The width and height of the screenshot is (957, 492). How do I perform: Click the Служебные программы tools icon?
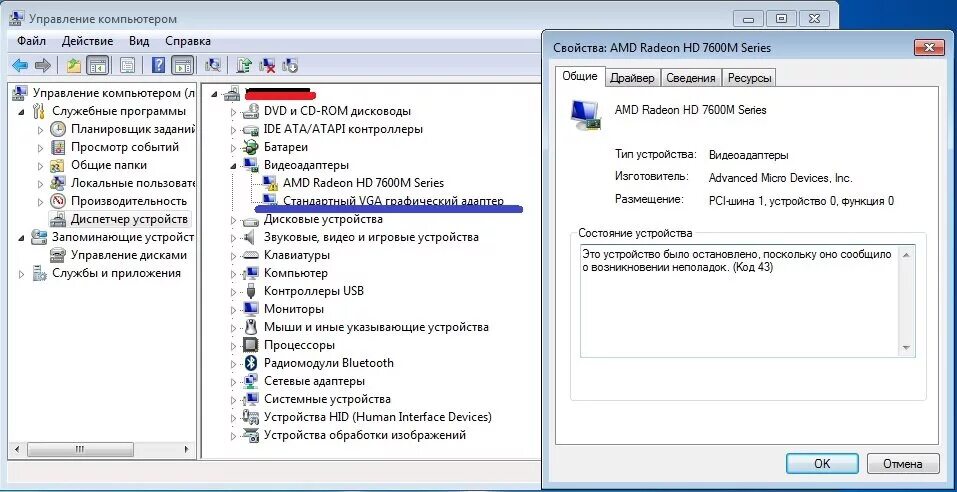(x=38, y=111)
